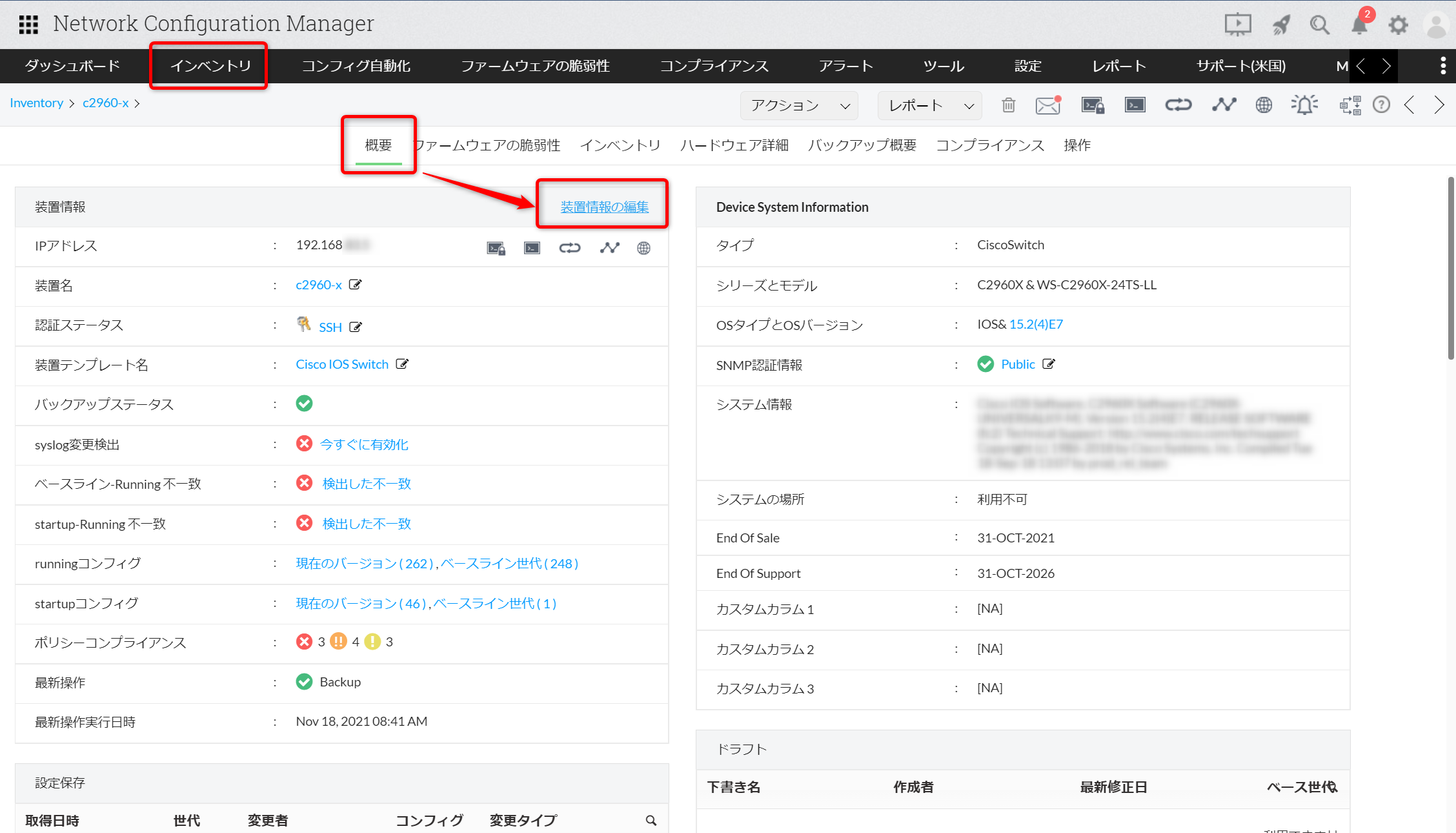Click 今すぐに有効化 link for syslog
Screen dimensions: 1456x833
click(364, 444)
